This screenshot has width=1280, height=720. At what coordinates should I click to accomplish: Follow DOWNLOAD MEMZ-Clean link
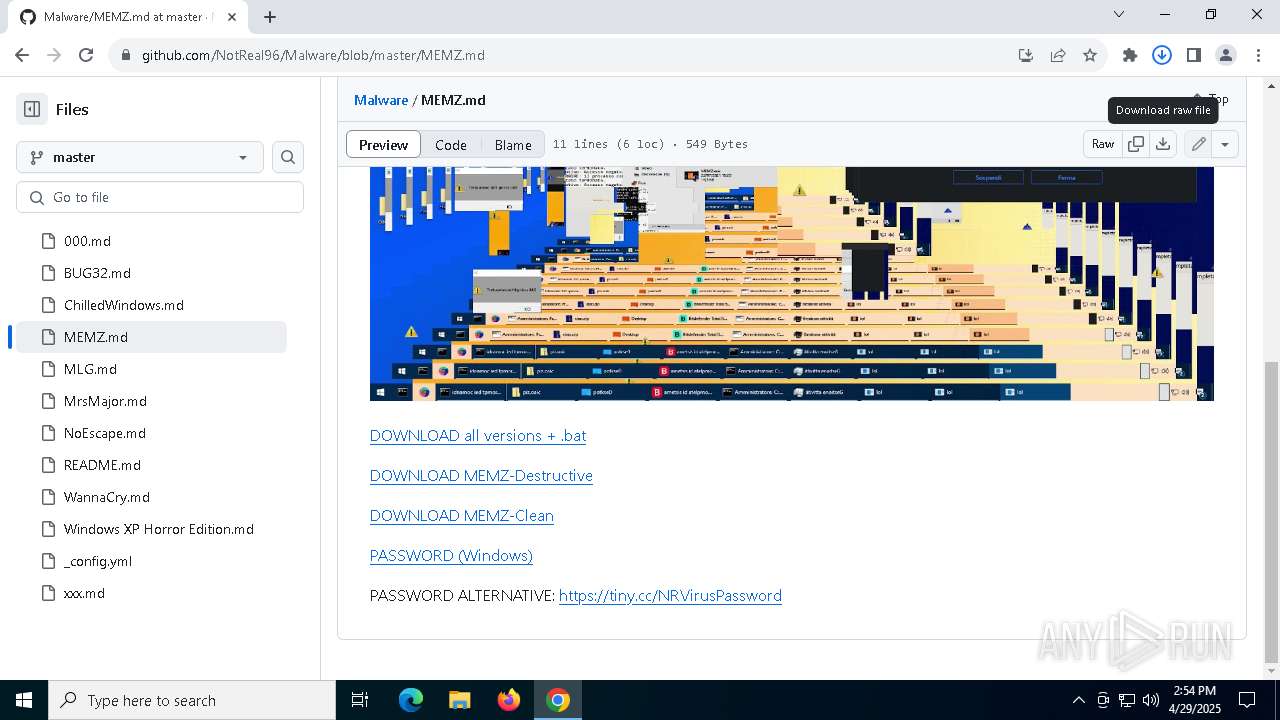pos(461,515)
